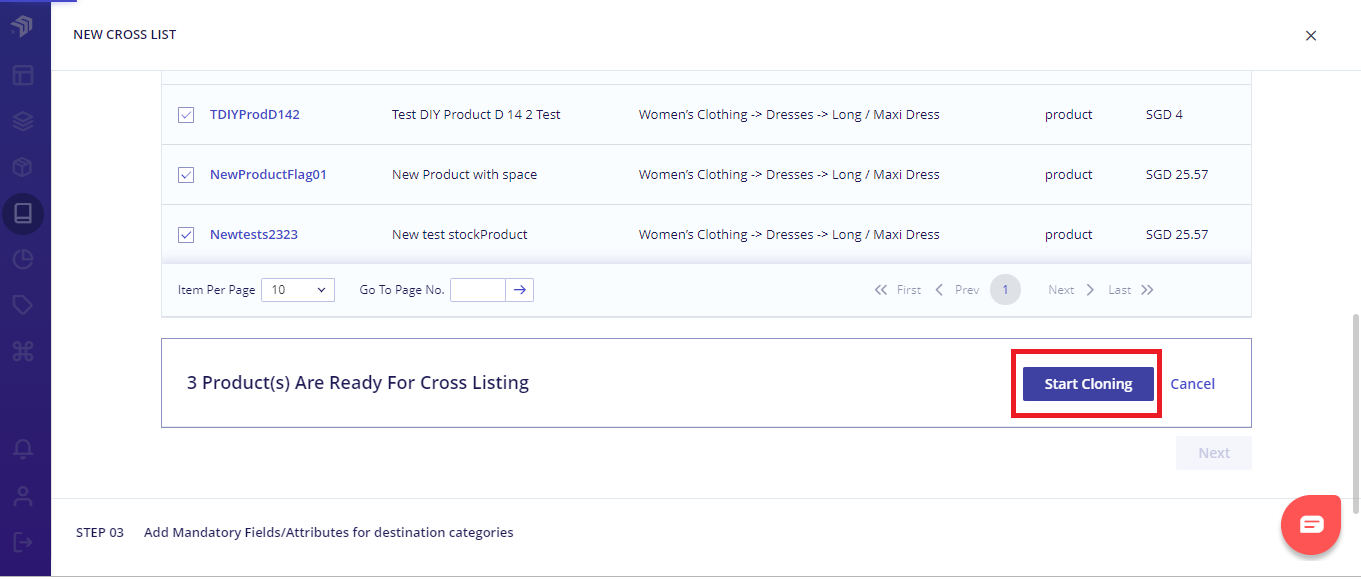Uncheck the NewProductFlag01 product checkbox
Screen dimensions: 1361x579
click(186, 175)
